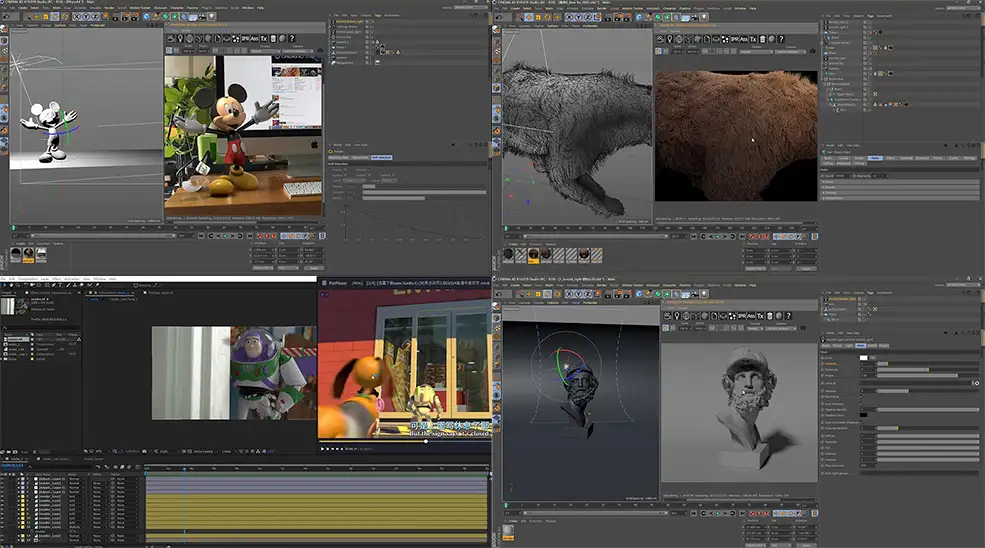Click the camera snapshot icon in the bust render view
985x548 pixels.
pos(803,328)
